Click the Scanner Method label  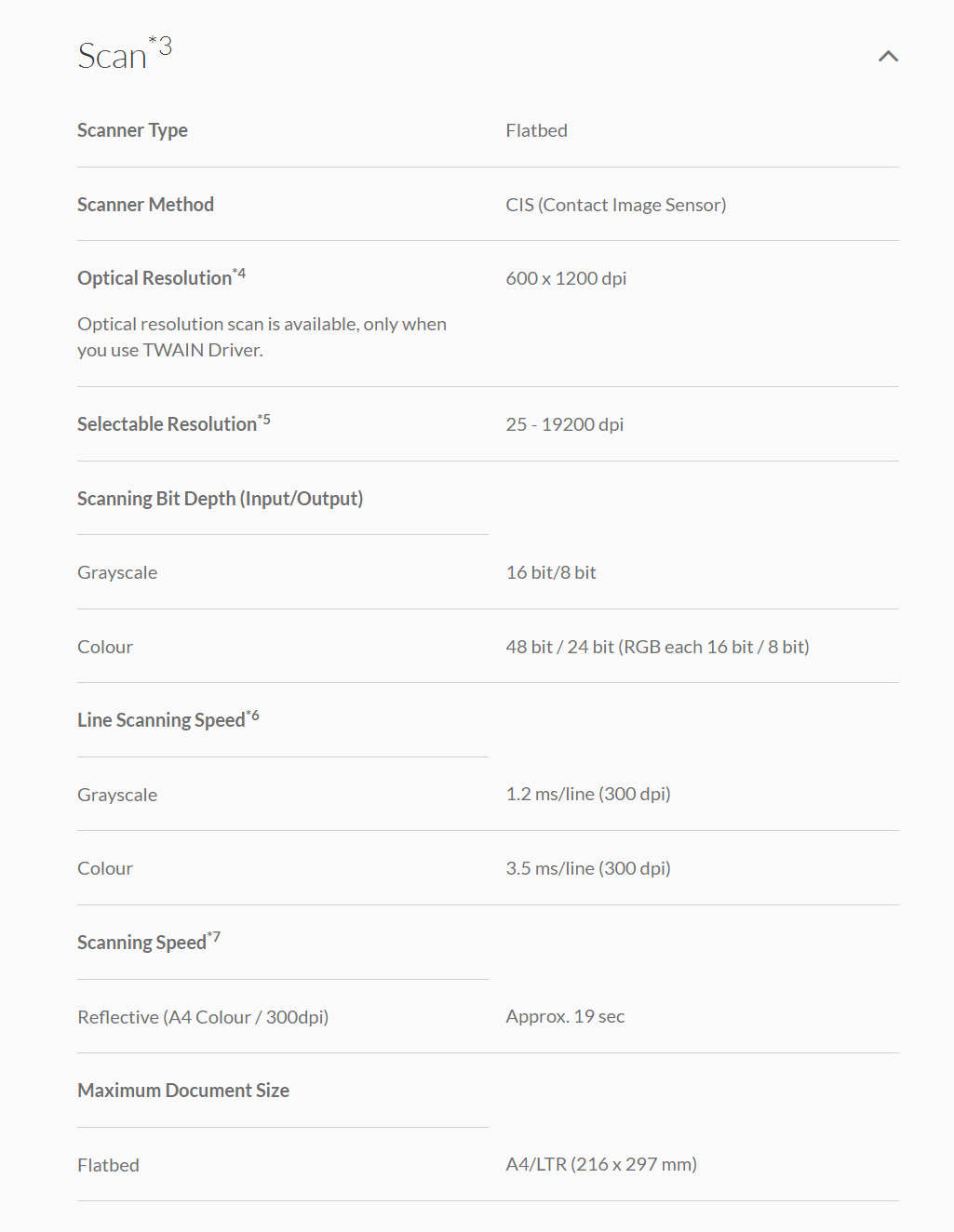145,205
